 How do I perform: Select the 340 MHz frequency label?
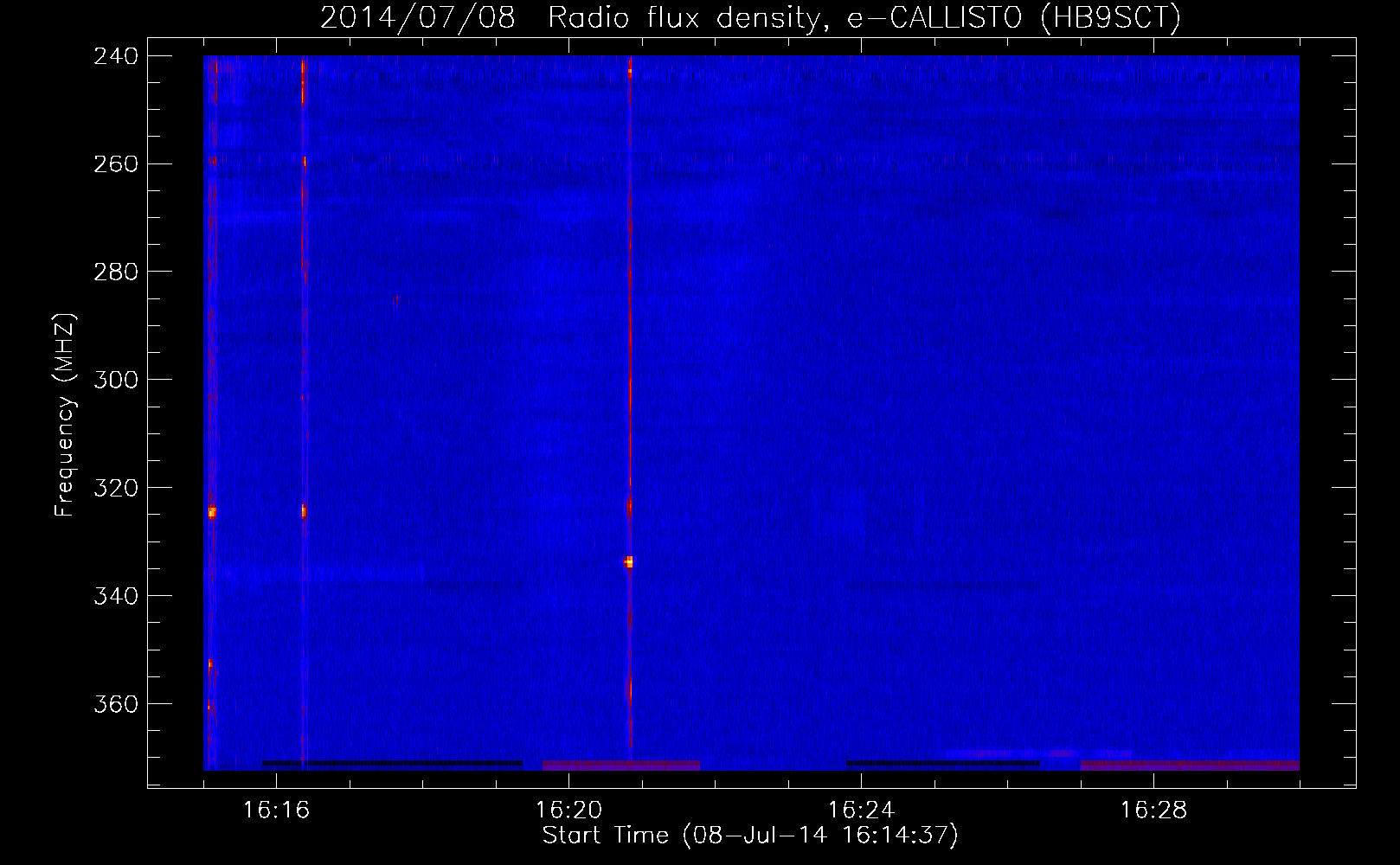[116, 597]
